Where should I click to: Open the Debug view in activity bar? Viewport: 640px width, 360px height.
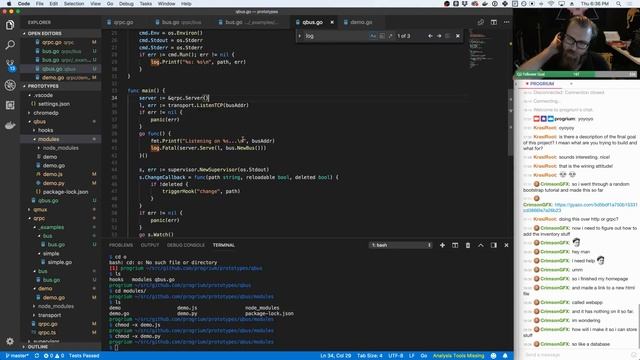click(10, 85)
